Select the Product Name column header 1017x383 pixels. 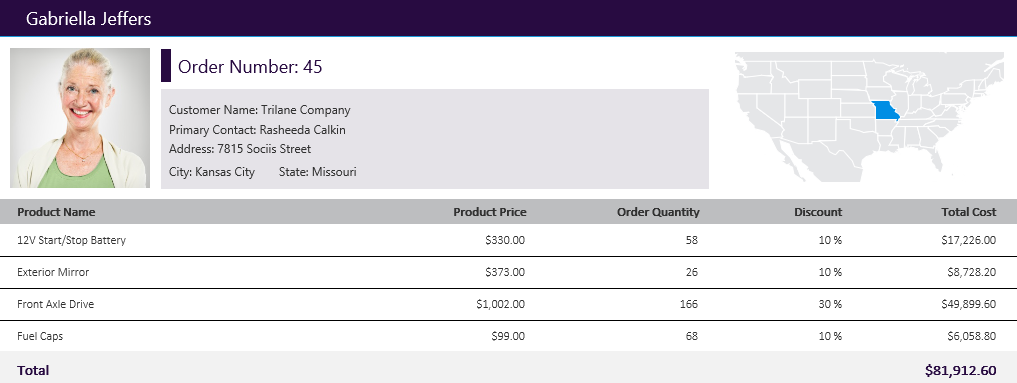(56, 212)
